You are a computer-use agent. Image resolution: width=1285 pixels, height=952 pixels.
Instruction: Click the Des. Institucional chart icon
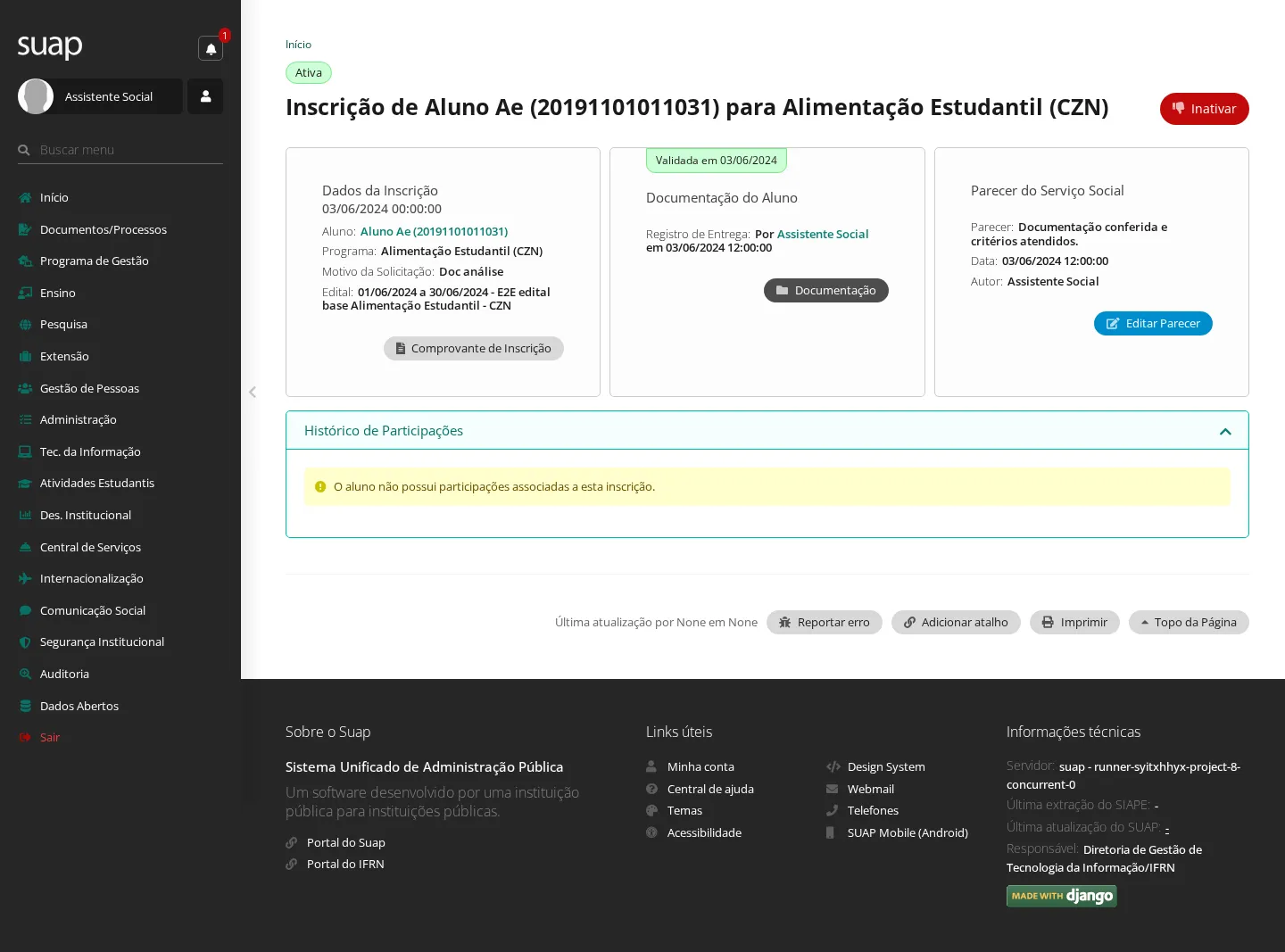25,515
